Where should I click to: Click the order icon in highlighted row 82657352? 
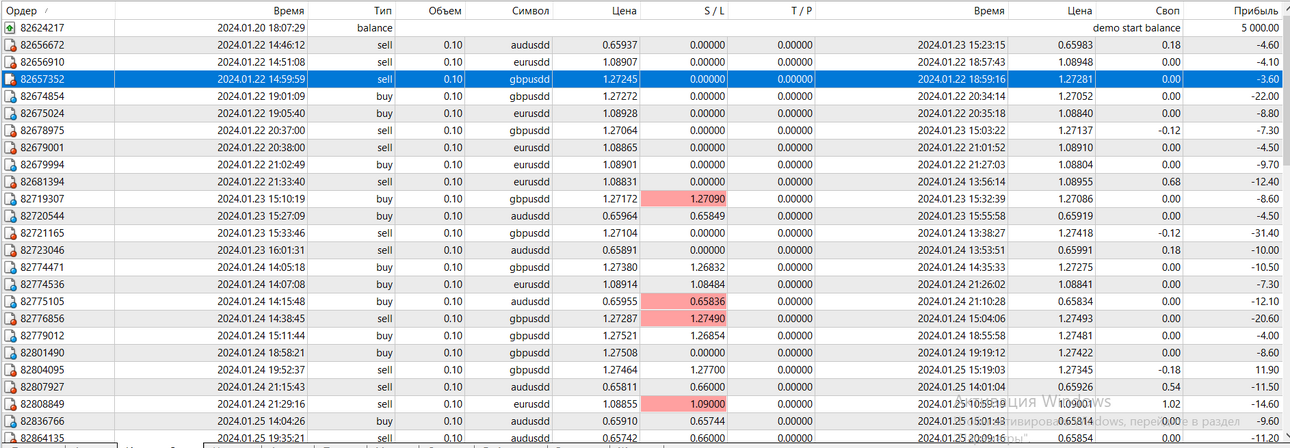(10, 79)
